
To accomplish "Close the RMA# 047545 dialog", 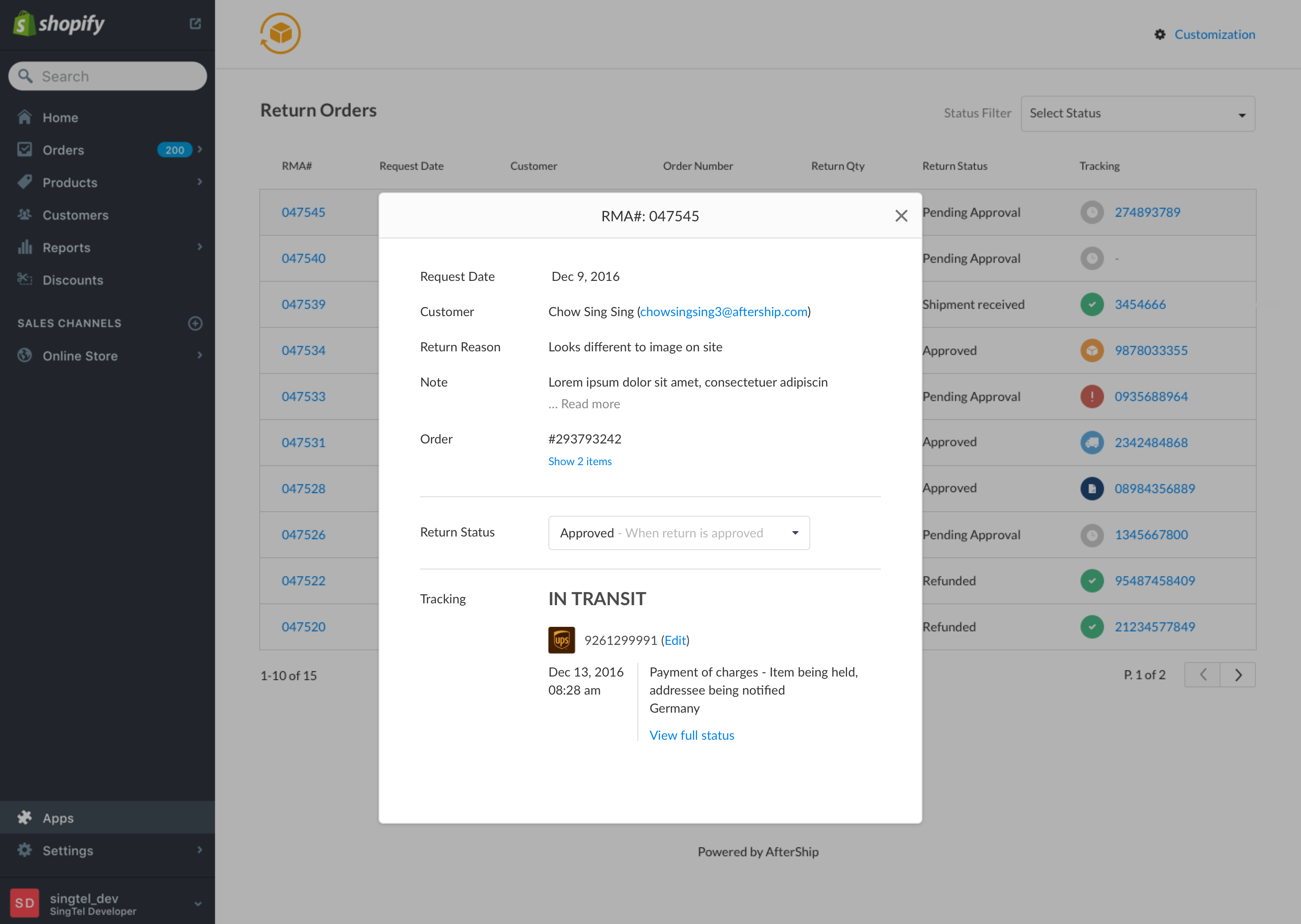I will [901, 216].
